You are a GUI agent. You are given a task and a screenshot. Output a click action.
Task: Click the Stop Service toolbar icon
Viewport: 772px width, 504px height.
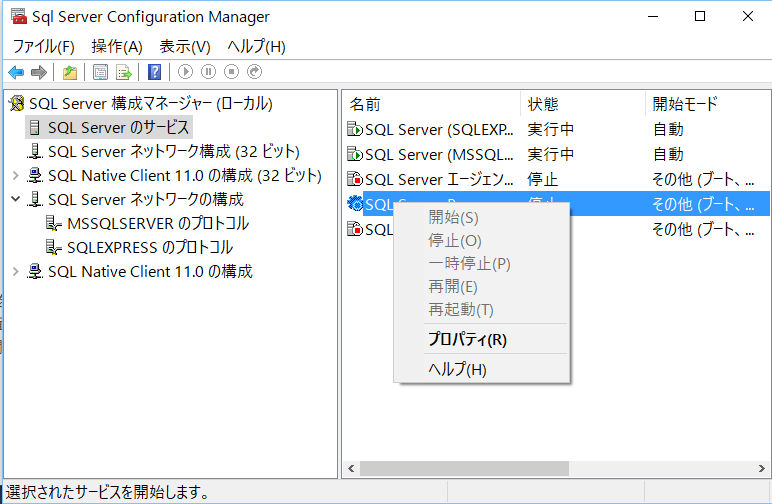coord(231,72)
